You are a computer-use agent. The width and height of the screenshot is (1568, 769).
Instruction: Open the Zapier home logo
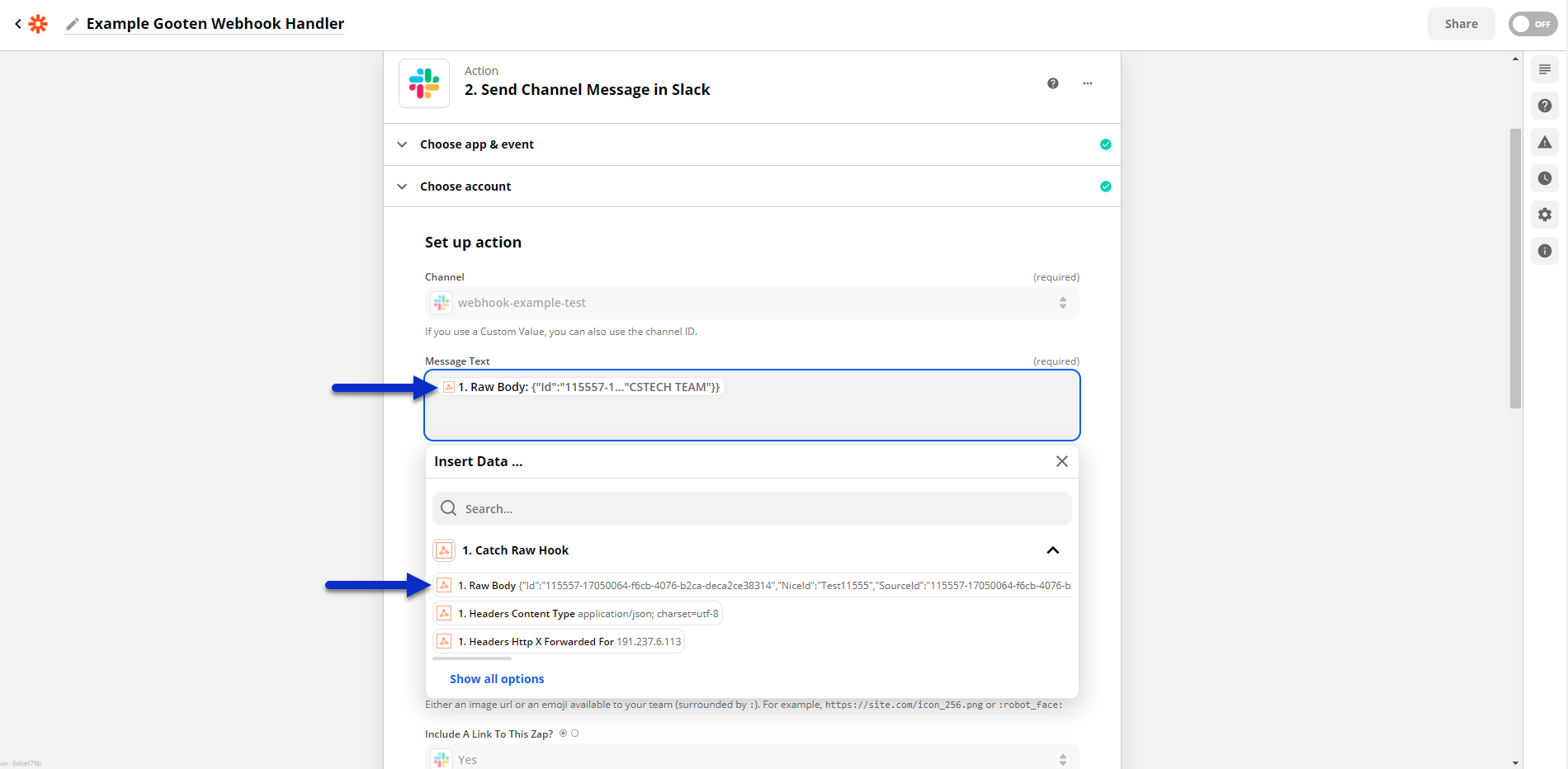pos(38,24)
